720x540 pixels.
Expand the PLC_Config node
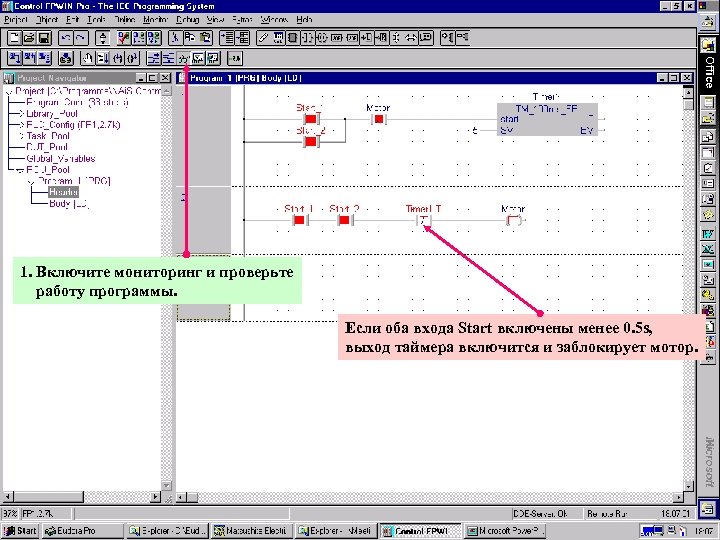22,125
